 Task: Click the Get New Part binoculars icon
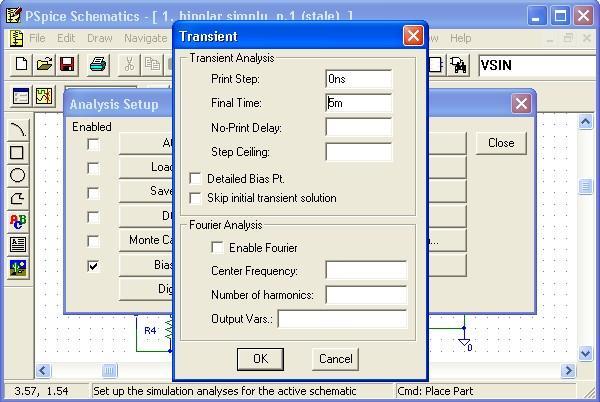[458, 65]
